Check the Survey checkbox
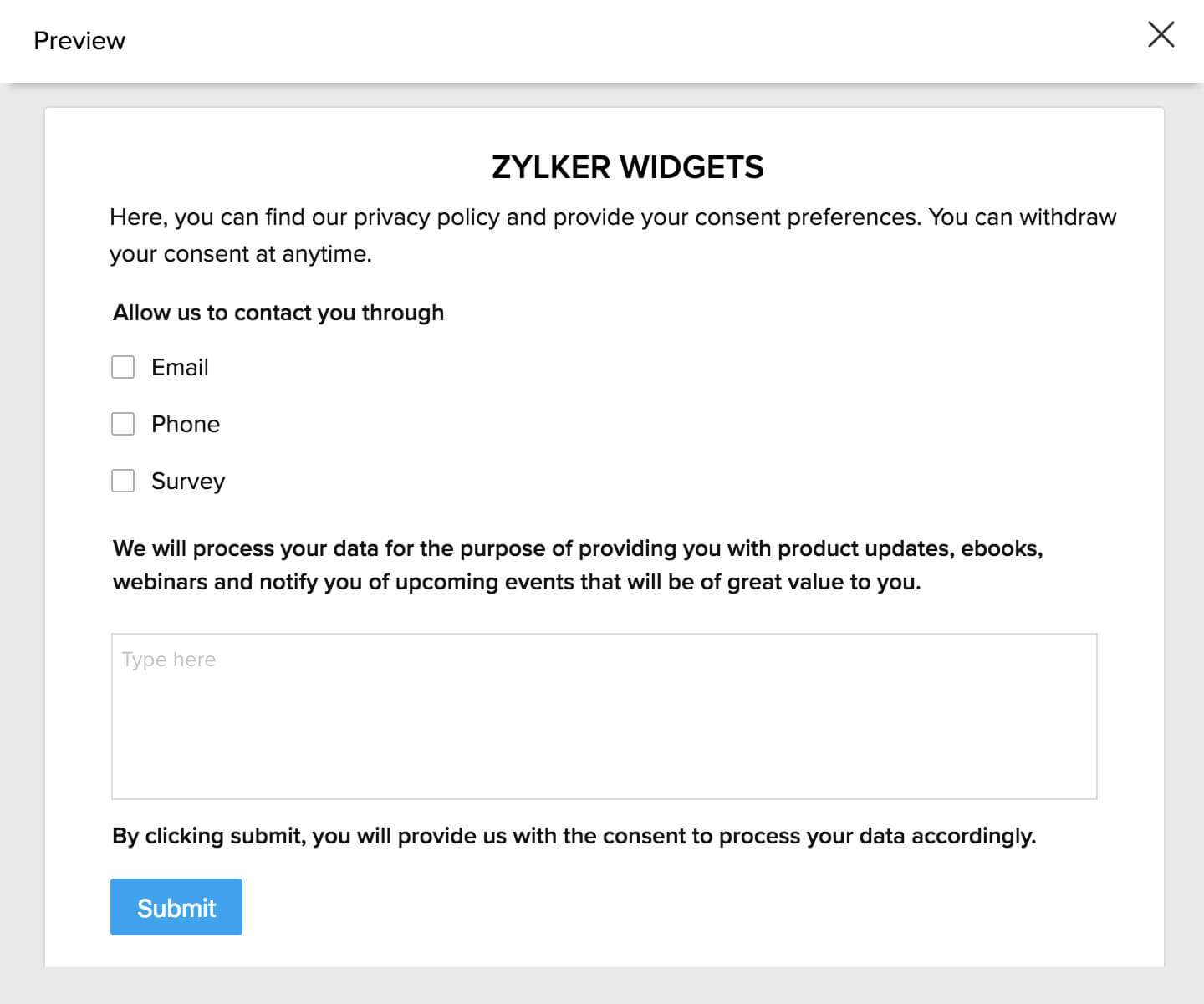The height and width of the screenshot is (1004, 1204). click(123, 481)
